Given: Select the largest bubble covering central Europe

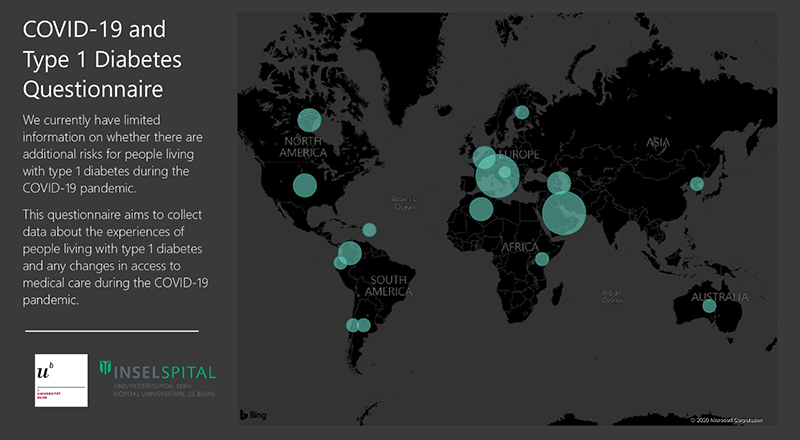Looking at the screenshot, I should tap(497, 176).
